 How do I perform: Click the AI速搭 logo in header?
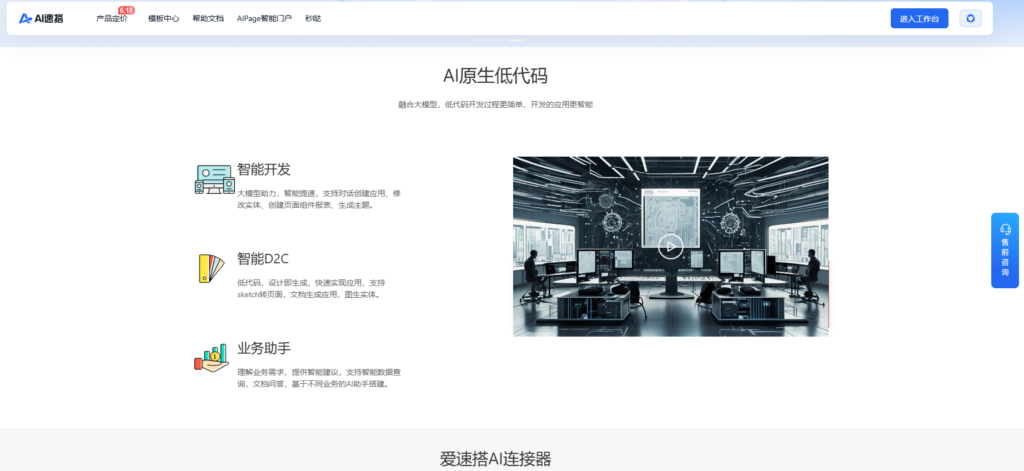click(41, 18)
